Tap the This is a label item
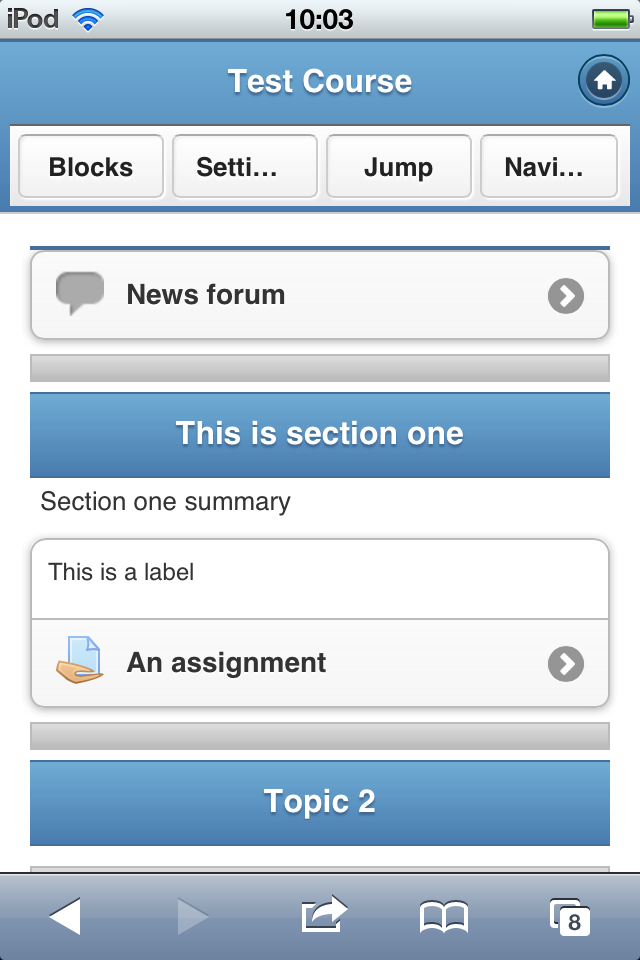The image size is (640, 960). click(320, 579)
